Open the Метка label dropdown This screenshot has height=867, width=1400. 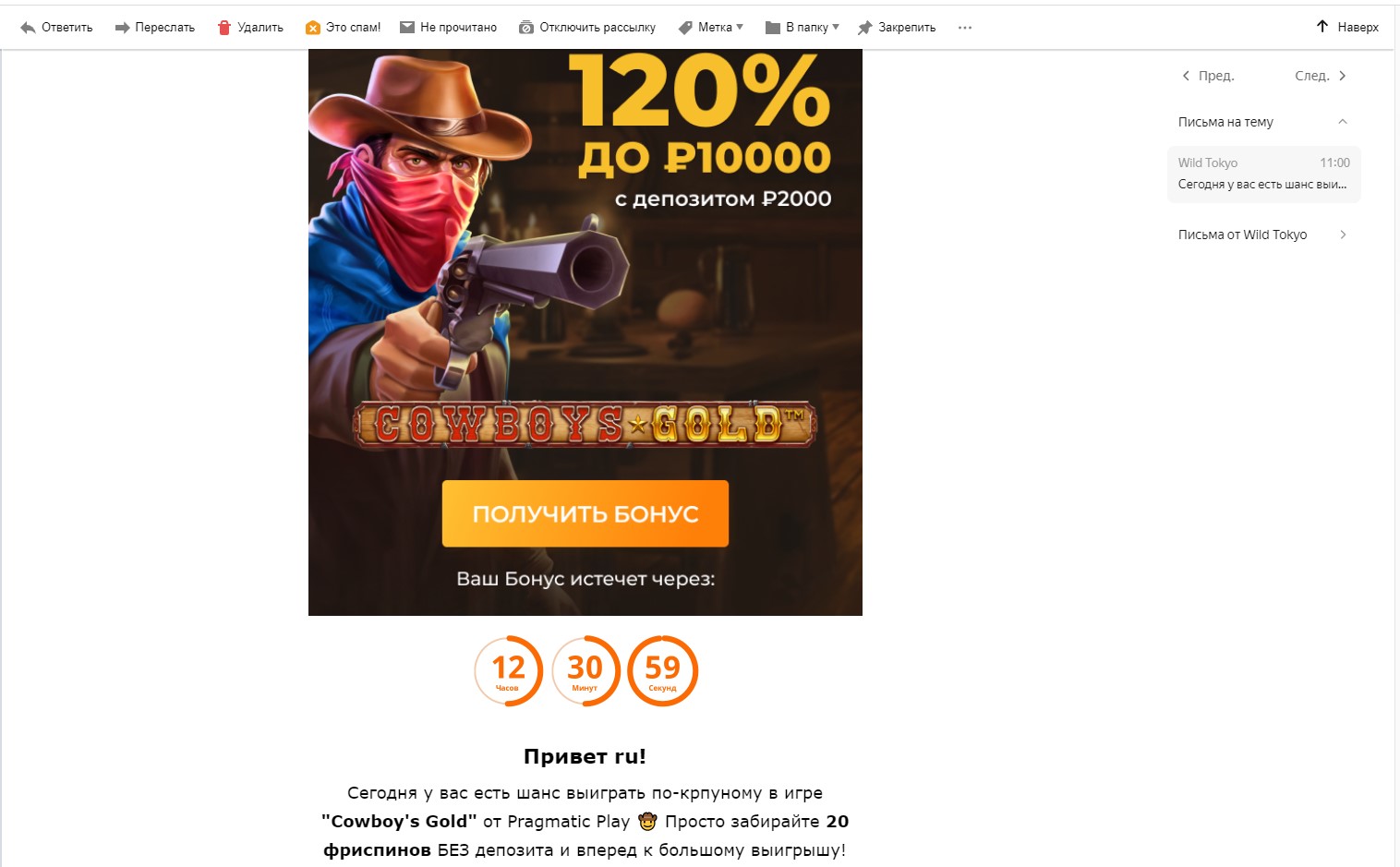711,28
